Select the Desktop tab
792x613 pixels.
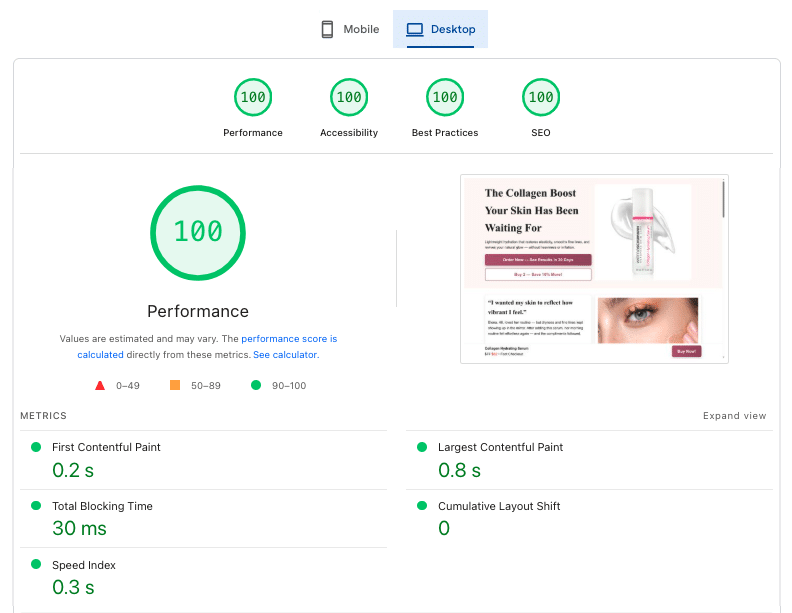click(440, 30)
